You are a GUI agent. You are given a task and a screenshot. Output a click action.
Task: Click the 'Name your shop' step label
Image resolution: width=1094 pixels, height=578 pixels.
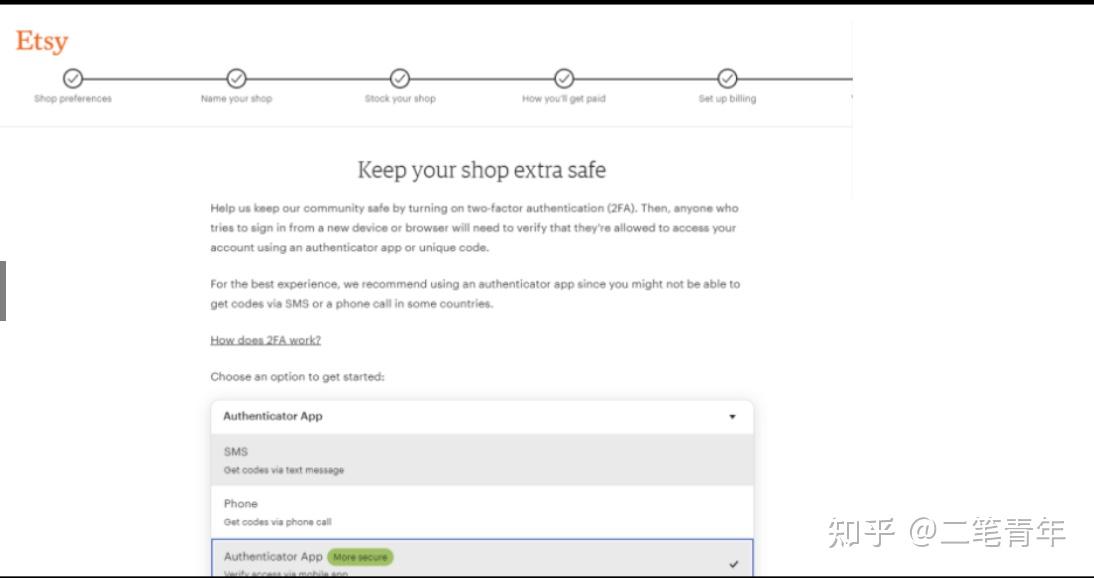pos(237,99)
